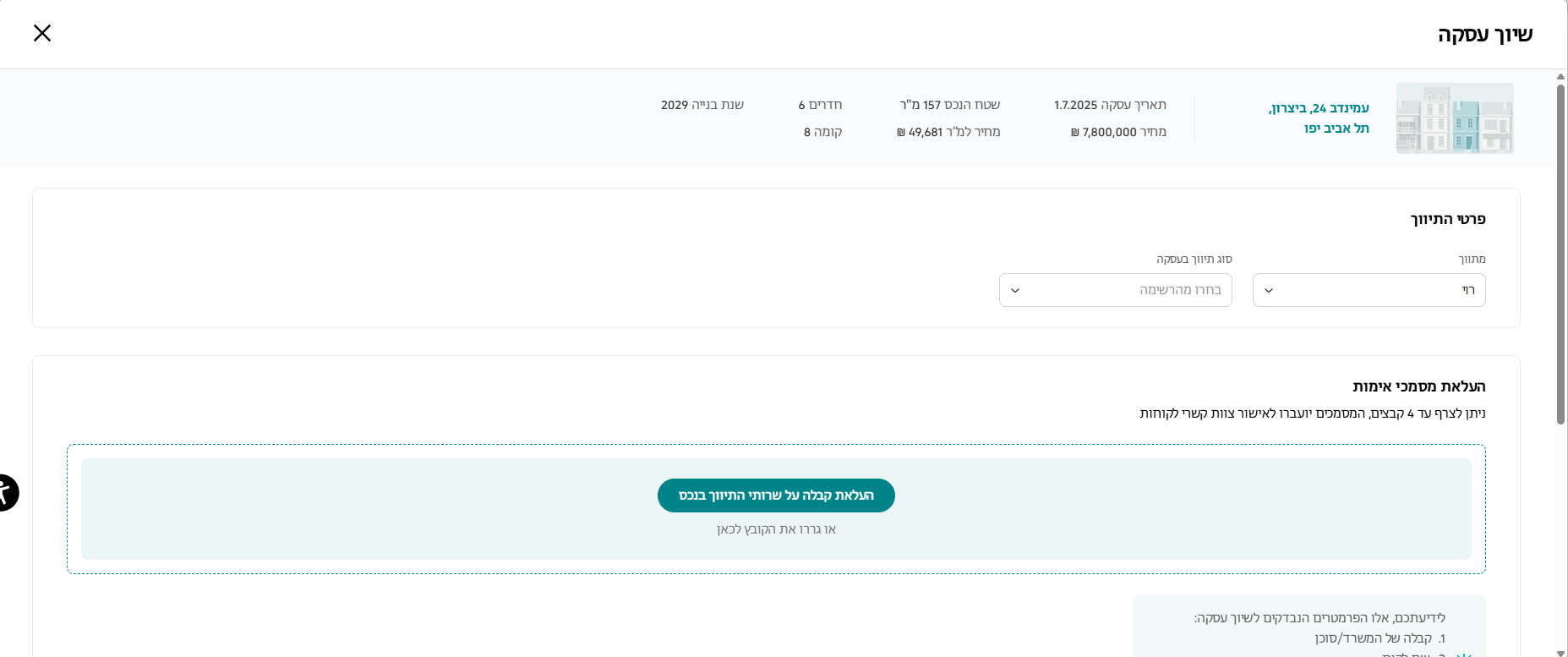Click the scrollbar down arrow
1568x657 pixels.
pyautogui.click(x=1560, y=652)
